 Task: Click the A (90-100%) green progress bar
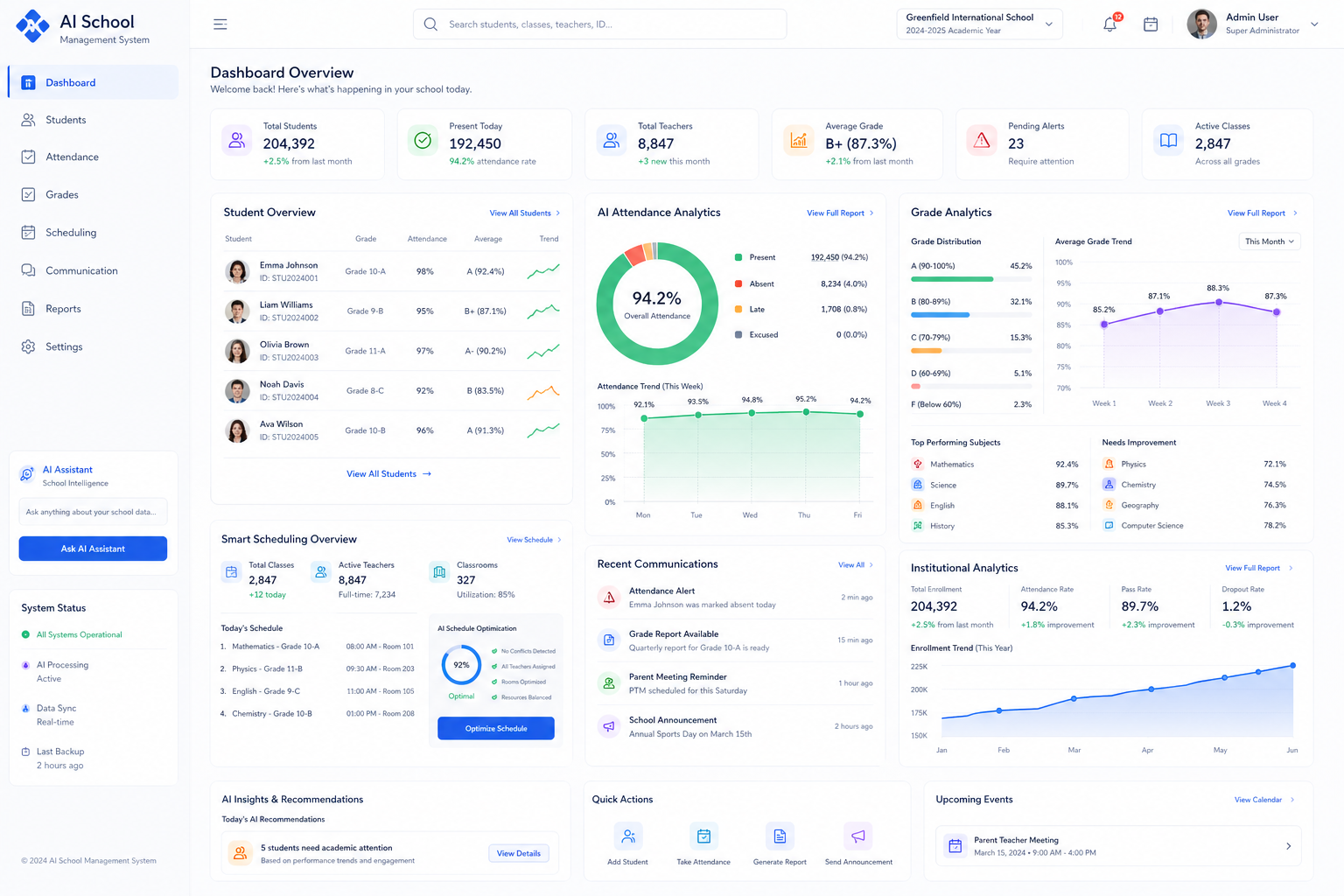952,279
